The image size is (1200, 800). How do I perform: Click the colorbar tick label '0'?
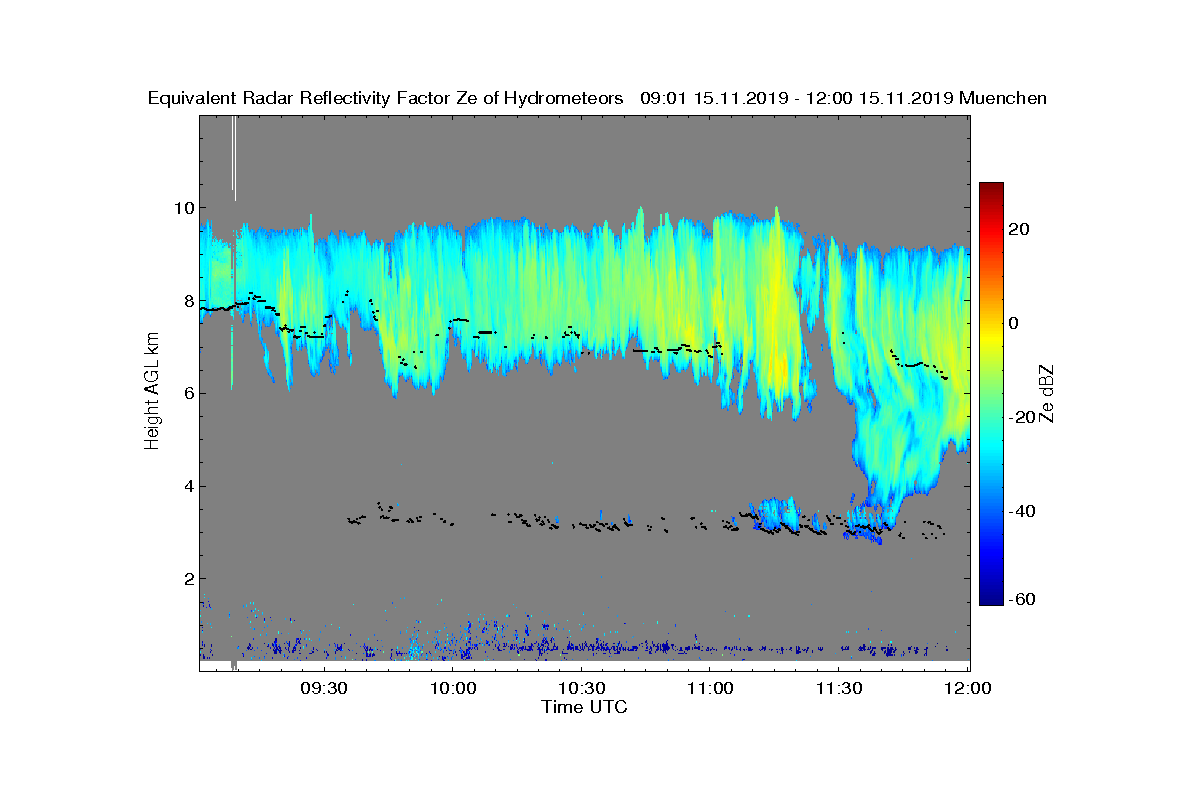click(1015, 323)
